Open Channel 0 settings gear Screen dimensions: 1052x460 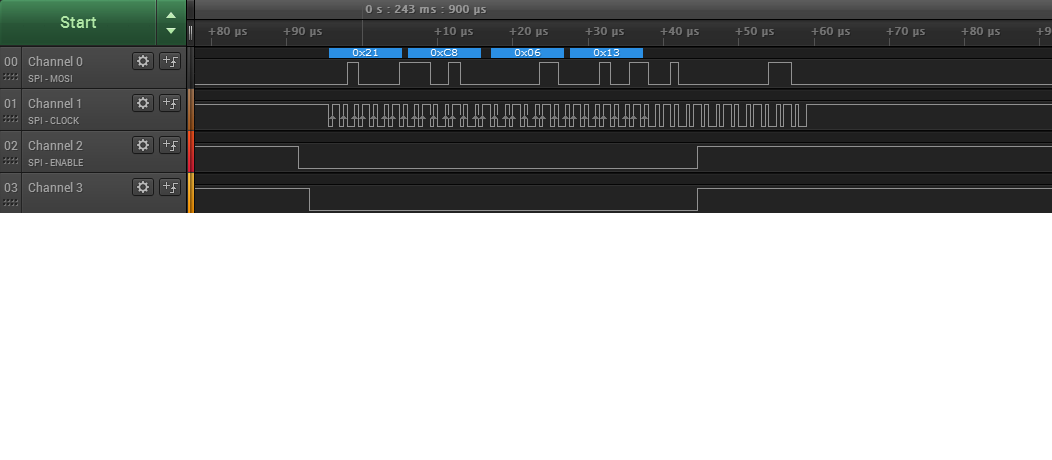[x=143, y=61]
